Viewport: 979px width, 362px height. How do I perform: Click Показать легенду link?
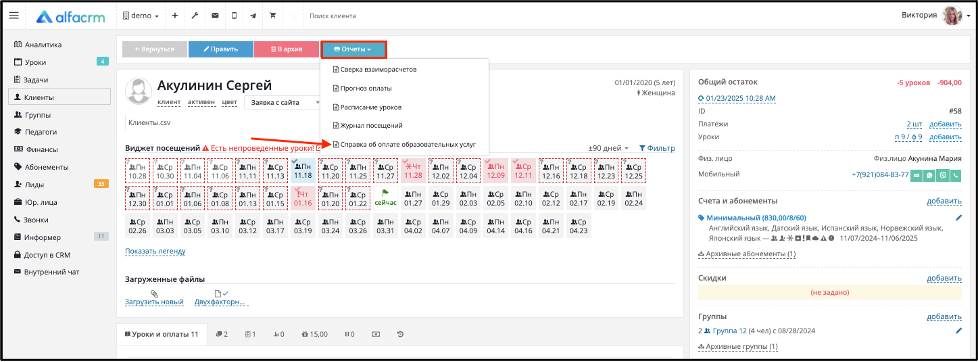(x=155, y=252)
